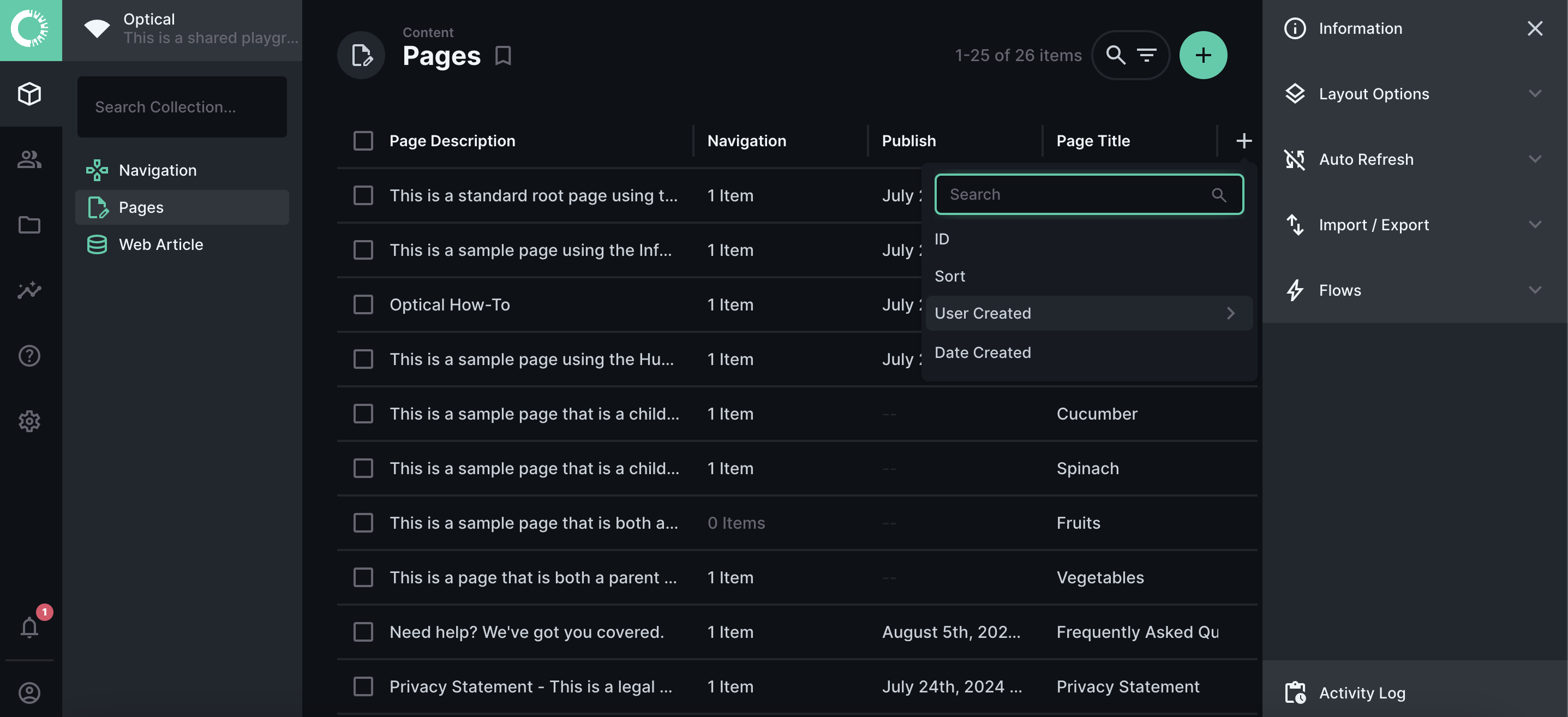Open the Insights module icon
1568x717 pixels.
[x=29, y=290]
